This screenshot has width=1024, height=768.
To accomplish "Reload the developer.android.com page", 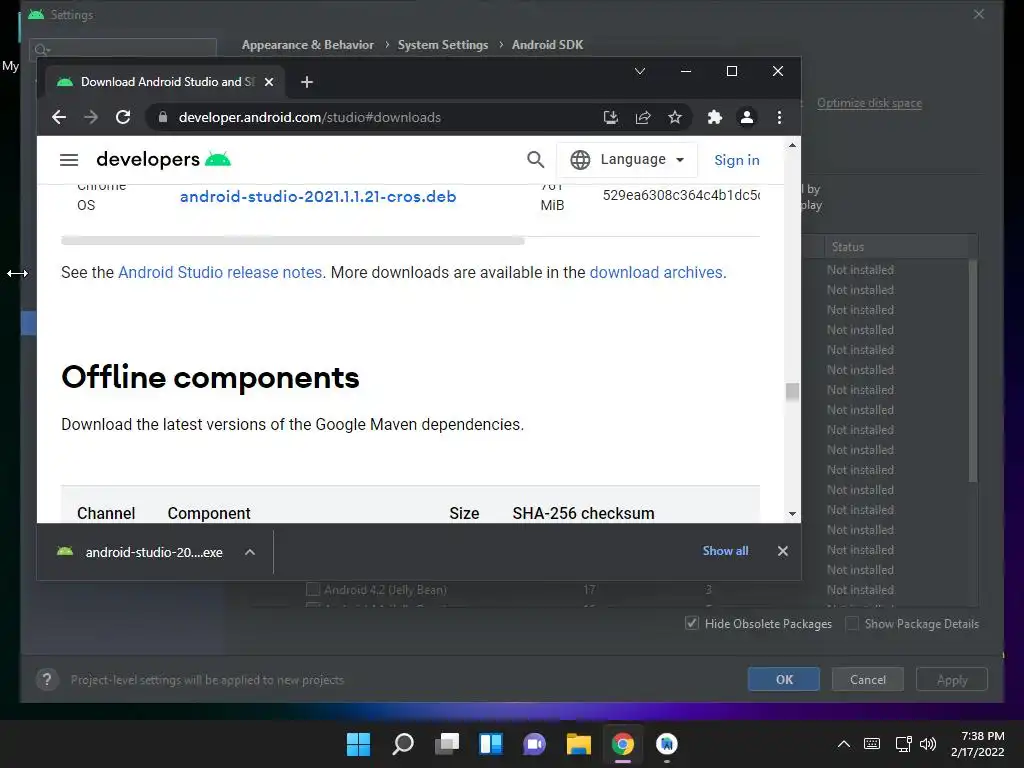I will pyautogui.click(x=123, y=118).
